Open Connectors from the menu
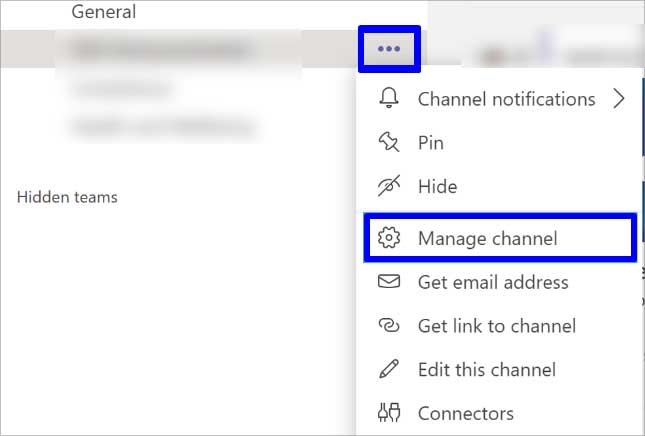Viewport: 645px width, 436px height. click(x=500, y=413)
